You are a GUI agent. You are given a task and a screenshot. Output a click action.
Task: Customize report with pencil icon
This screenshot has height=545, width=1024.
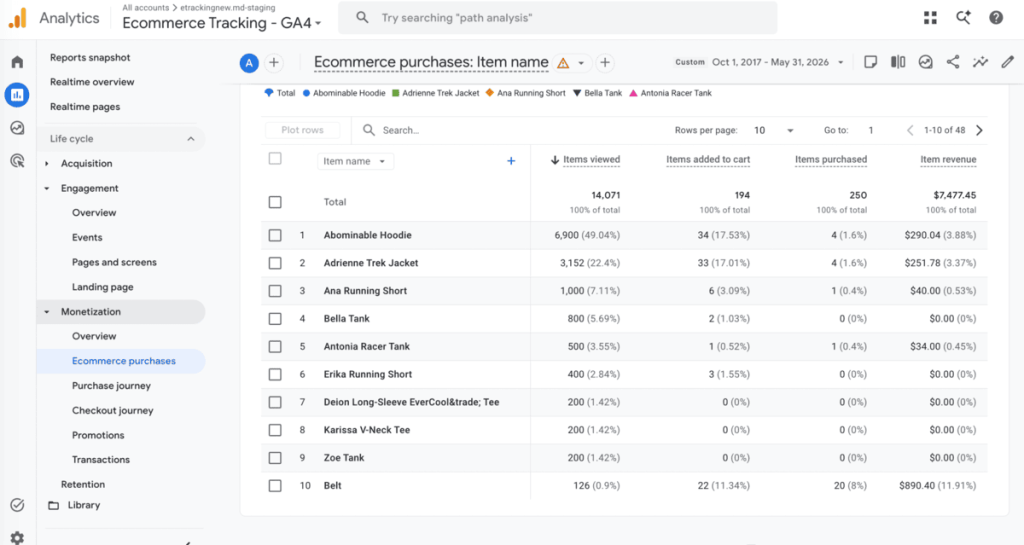tap(1008, 62)
